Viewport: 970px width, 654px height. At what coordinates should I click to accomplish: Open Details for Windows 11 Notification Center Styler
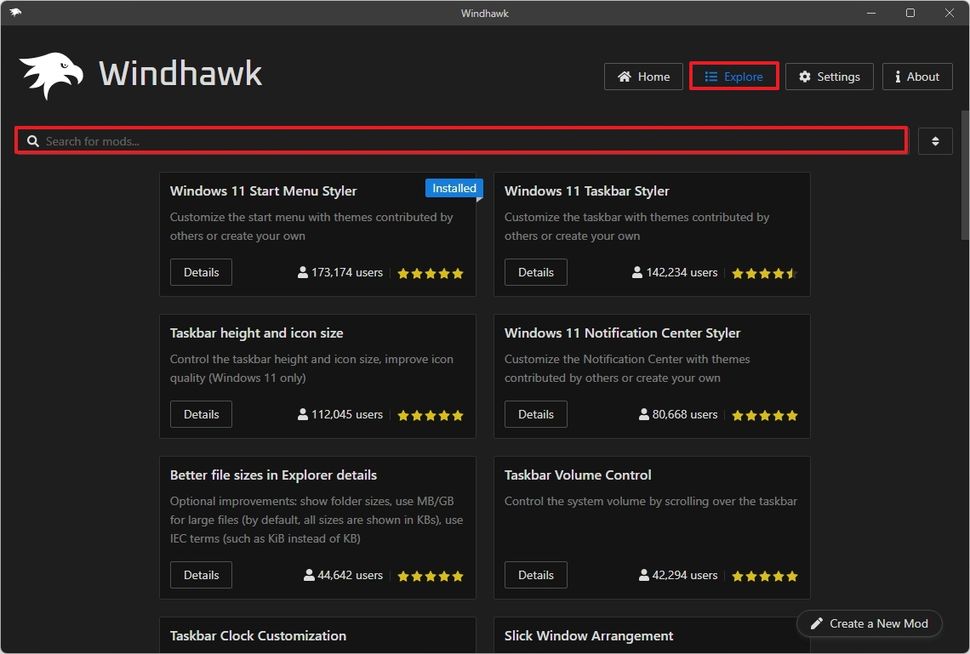tap(536, 415)
